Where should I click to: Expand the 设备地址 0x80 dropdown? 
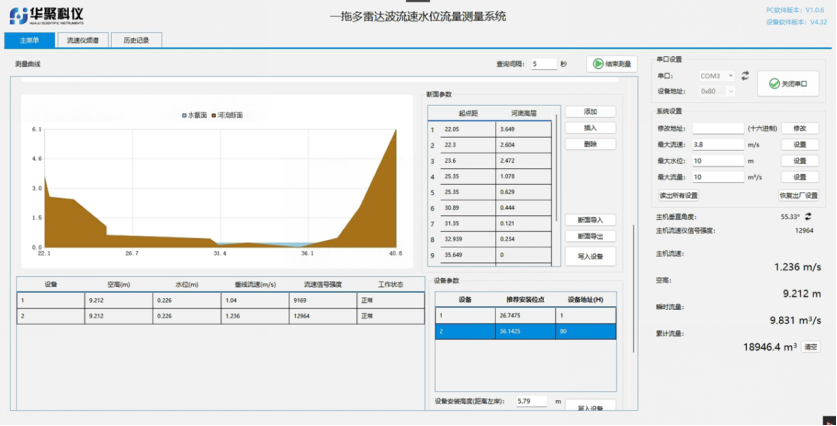(x=716, y=91)
